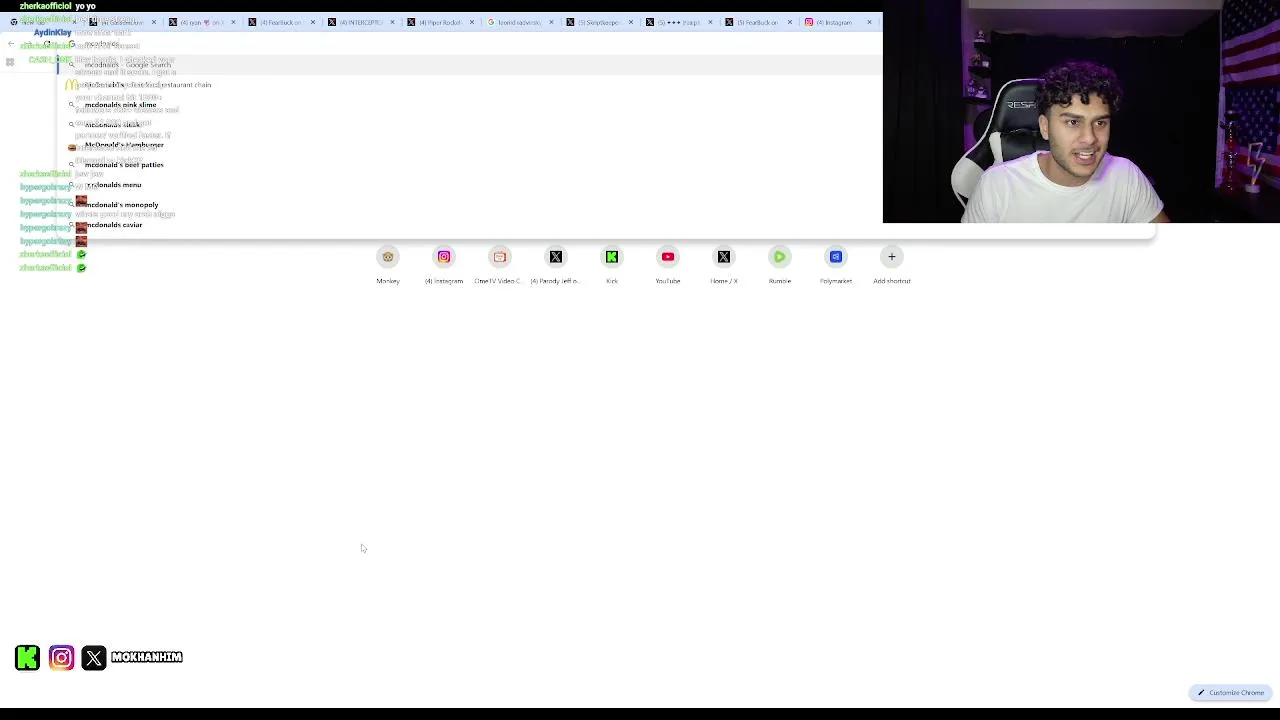
Task: Click the Add shortcut plus button
Action: coord(892,257)
